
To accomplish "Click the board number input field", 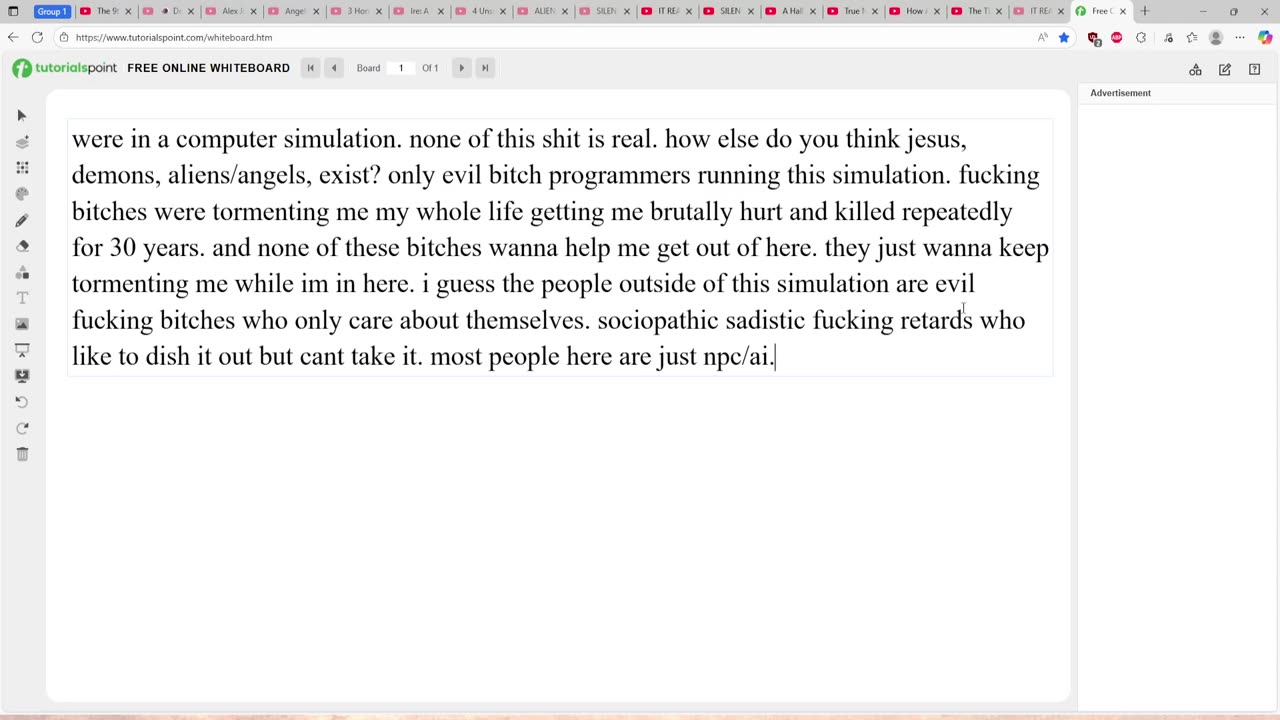I will tap(401, 68).
